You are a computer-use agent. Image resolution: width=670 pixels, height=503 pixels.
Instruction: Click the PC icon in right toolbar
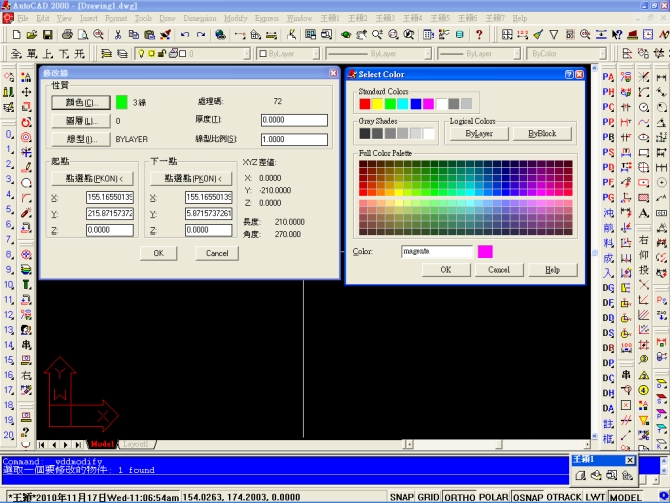(608, 107)
